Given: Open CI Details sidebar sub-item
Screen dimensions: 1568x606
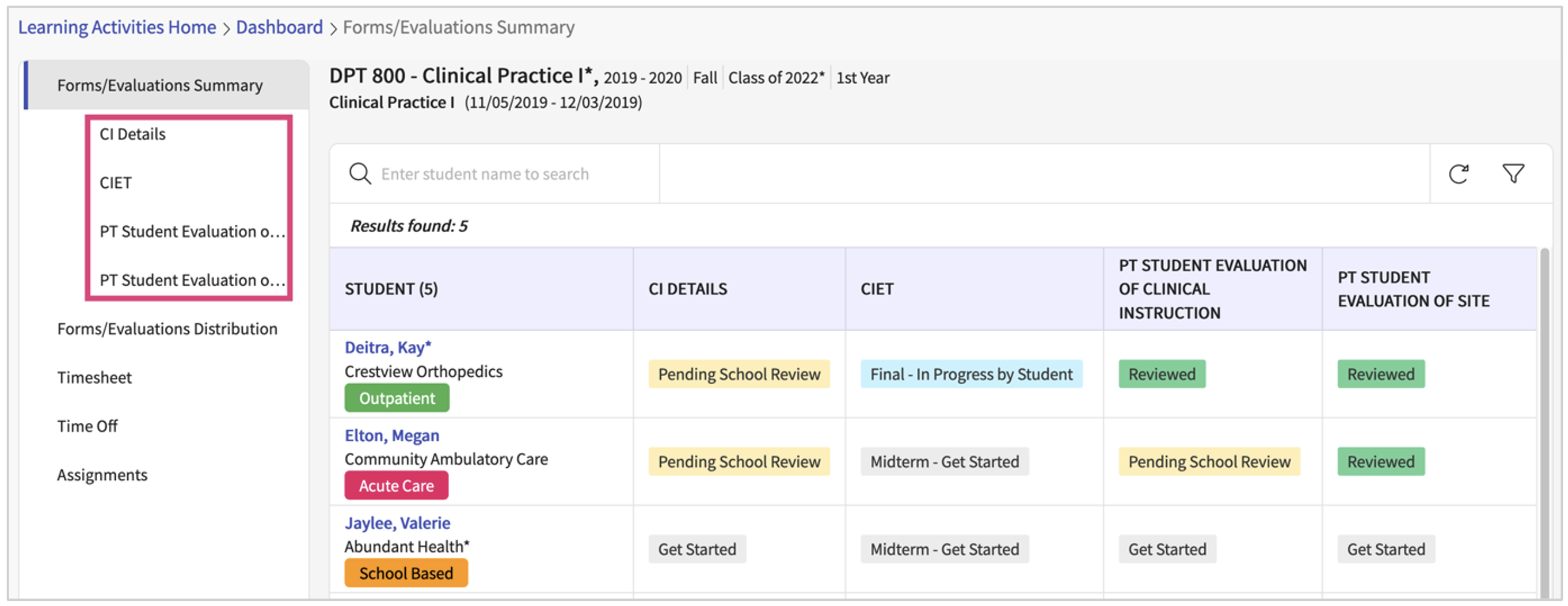Looking at the screenshot, I should (132, 134).
